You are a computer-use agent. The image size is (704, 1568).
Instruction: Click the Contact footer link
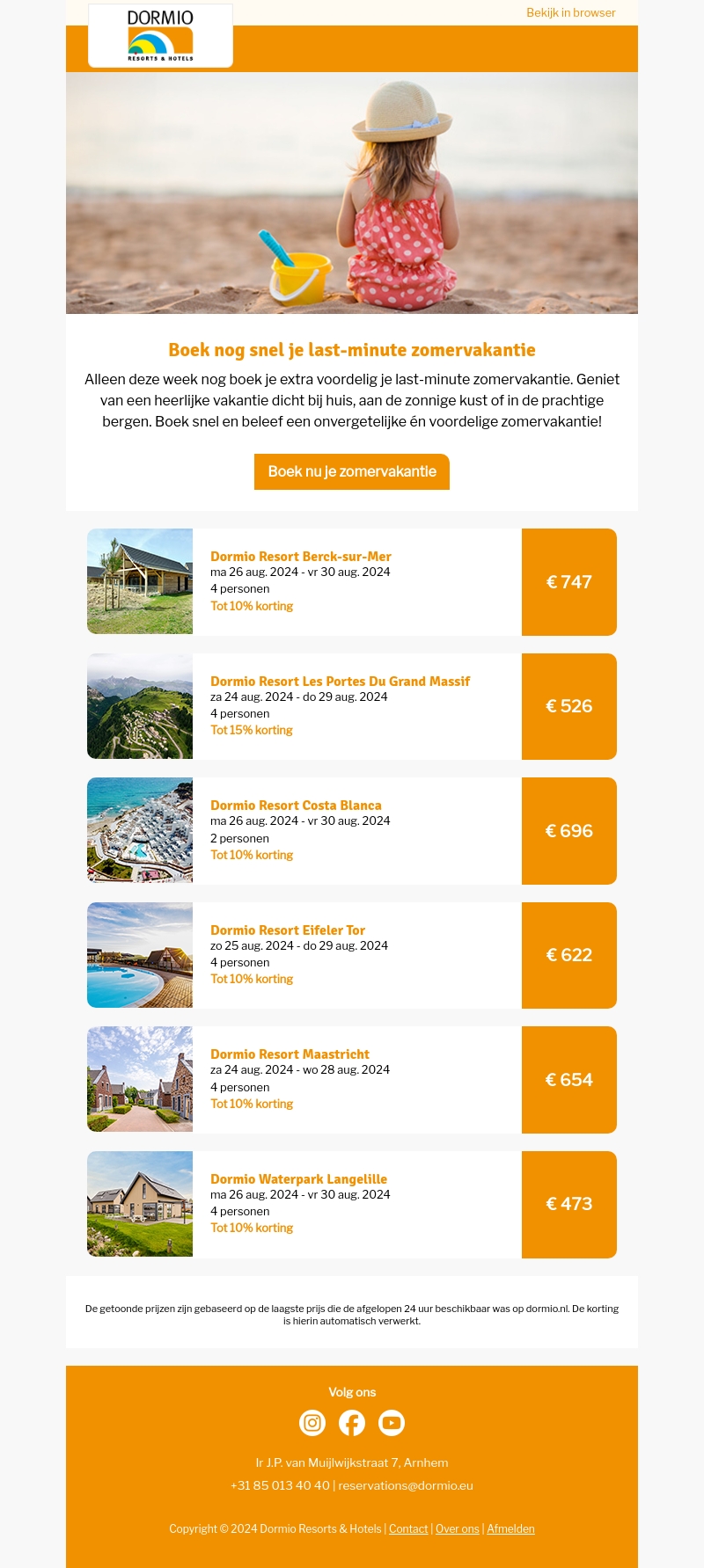tap(408, 1529)
